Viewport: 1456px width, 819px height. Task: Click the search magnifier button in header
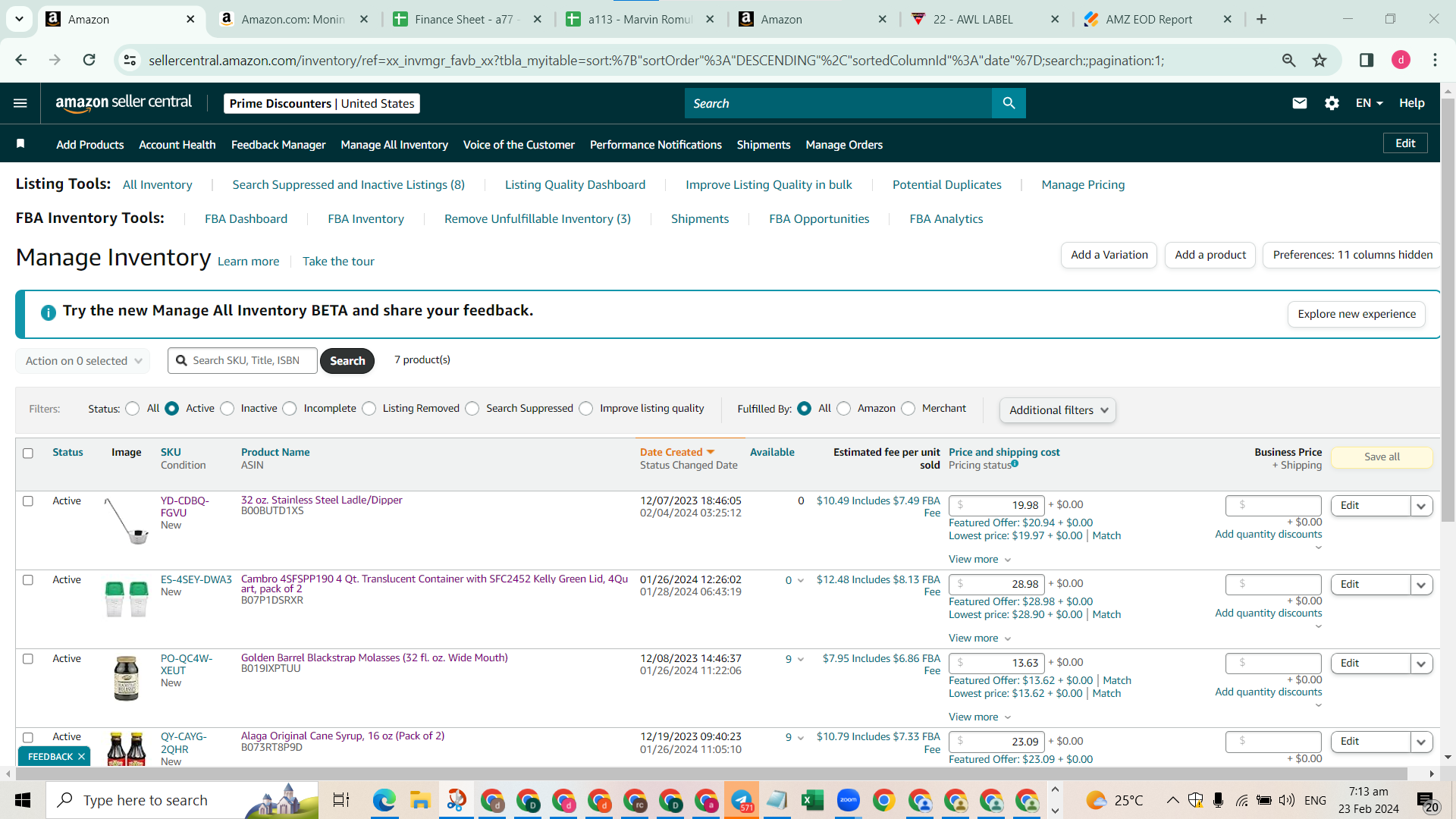coord(1009,103)
